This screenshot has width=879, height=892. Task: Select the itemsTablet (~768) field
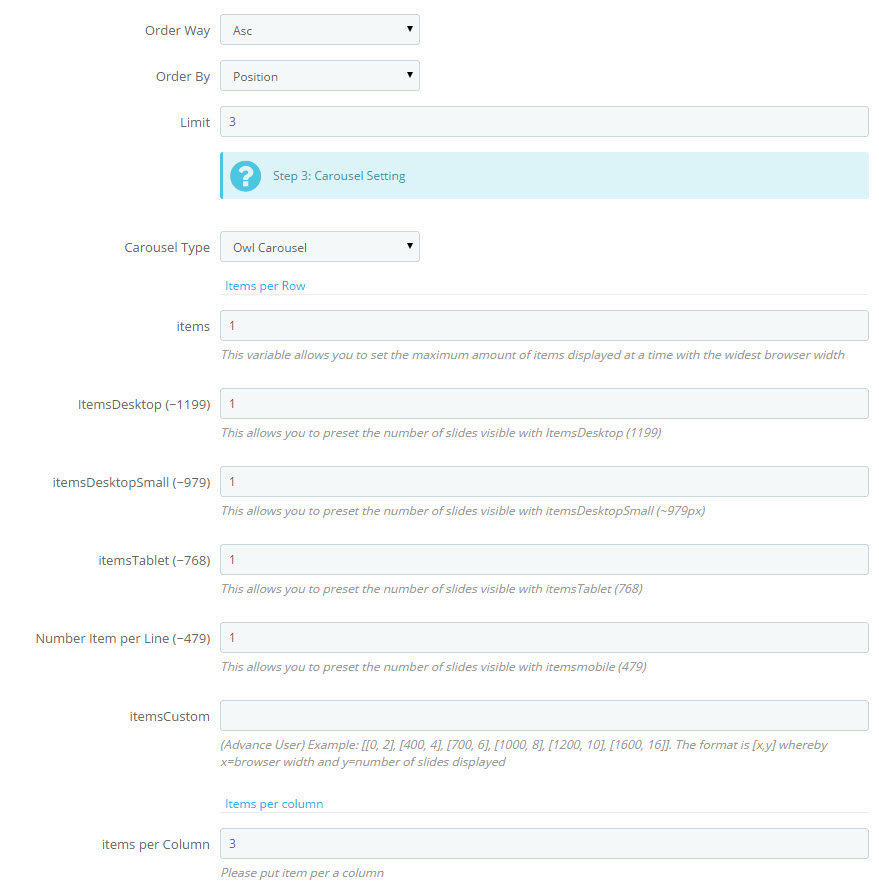click(544, 560)
